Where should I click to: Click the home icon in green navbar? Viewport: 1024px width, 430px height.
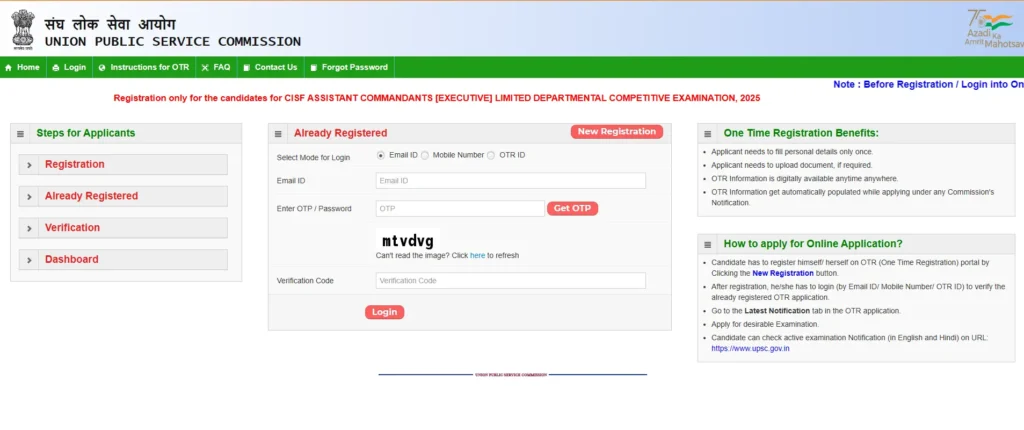[8, 67]
